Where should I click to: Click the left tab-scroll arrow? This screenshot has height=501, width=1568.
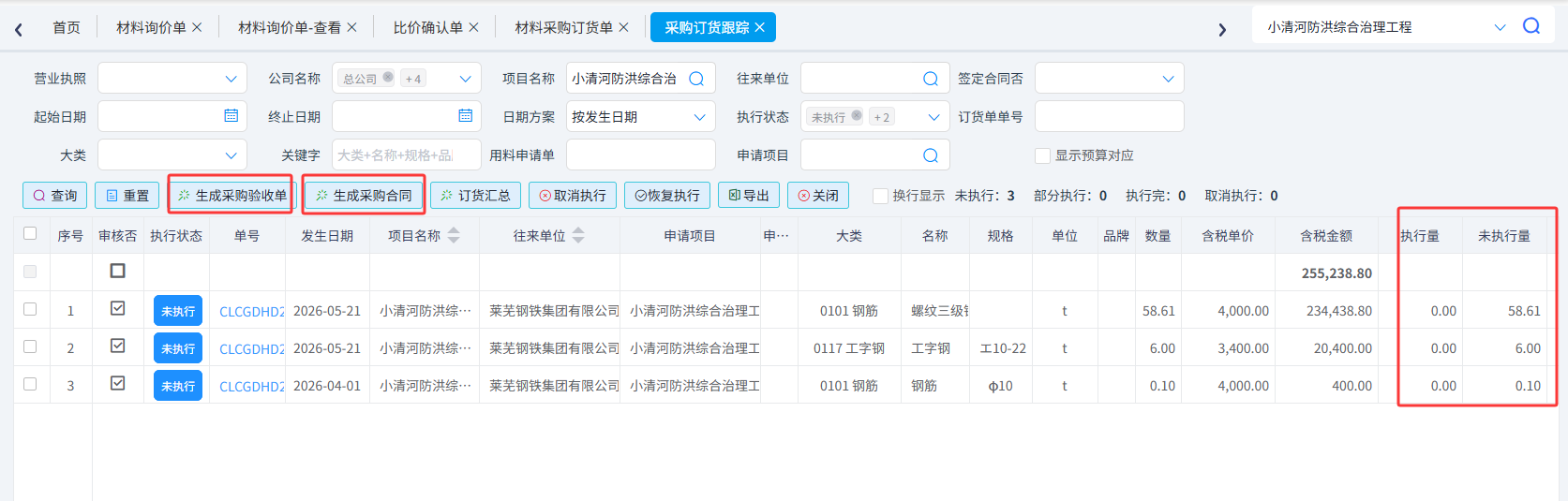point(19,29)
